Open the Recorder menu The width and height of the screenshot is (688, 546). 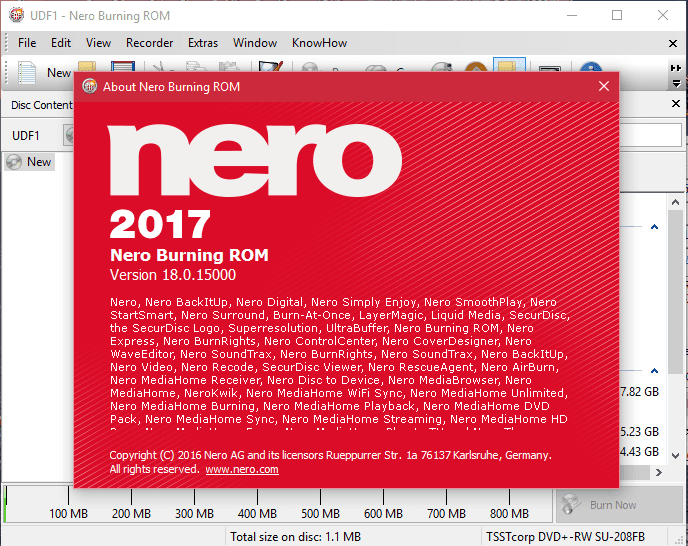point(149,43)
